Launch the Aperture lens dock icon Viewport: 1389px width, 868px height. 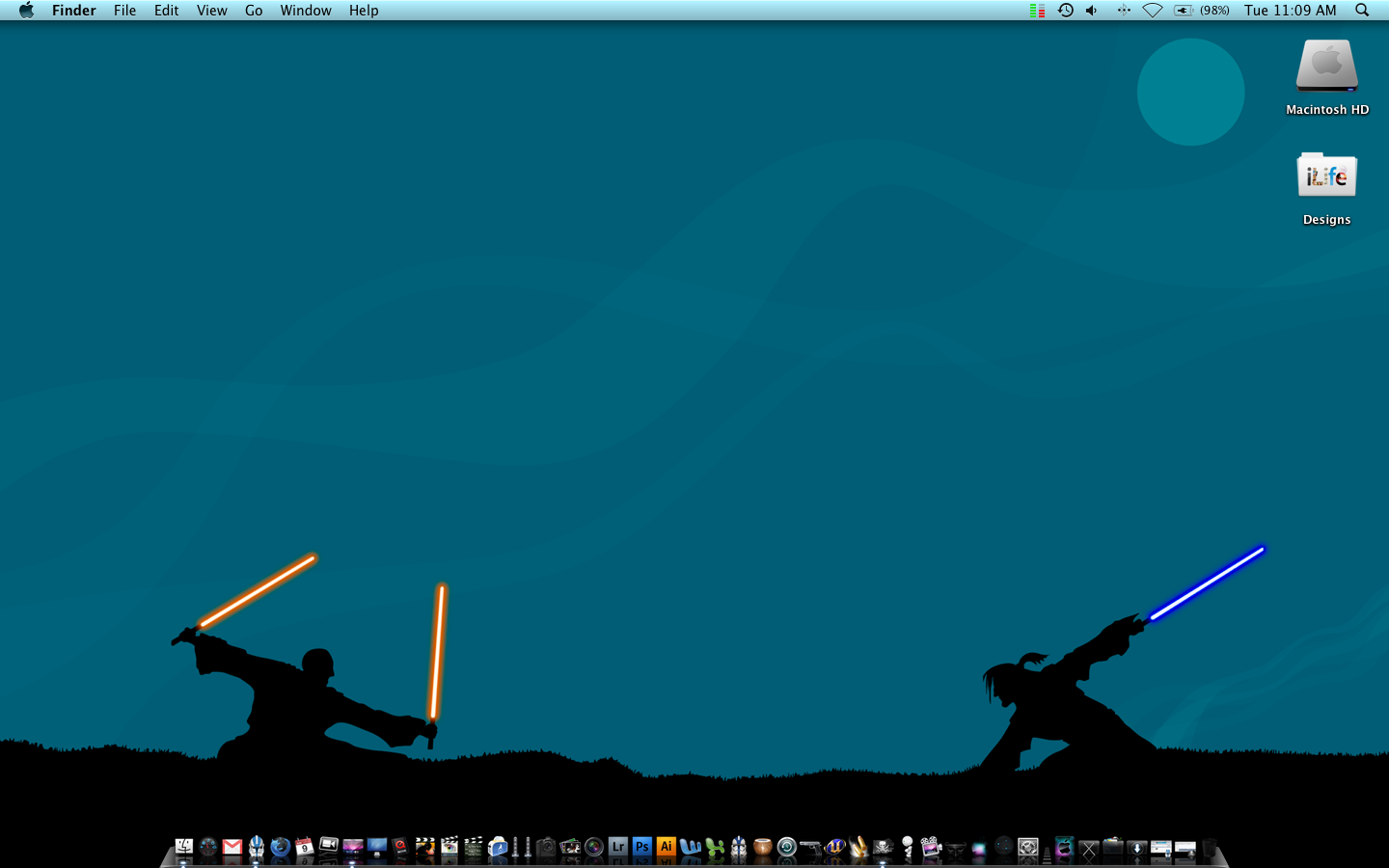pos(594,848)
